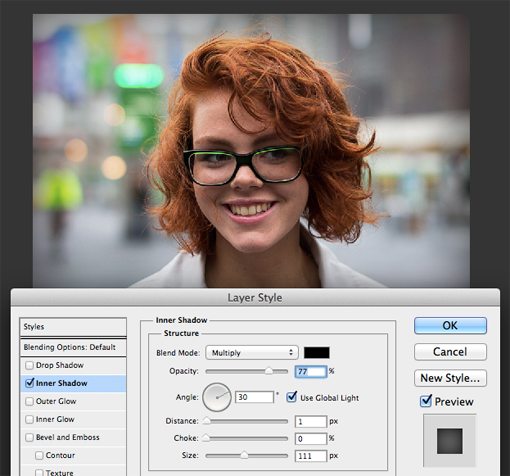The image size is (510, 476).
Task: Click the Angle value input field
Action: (254, 397)
